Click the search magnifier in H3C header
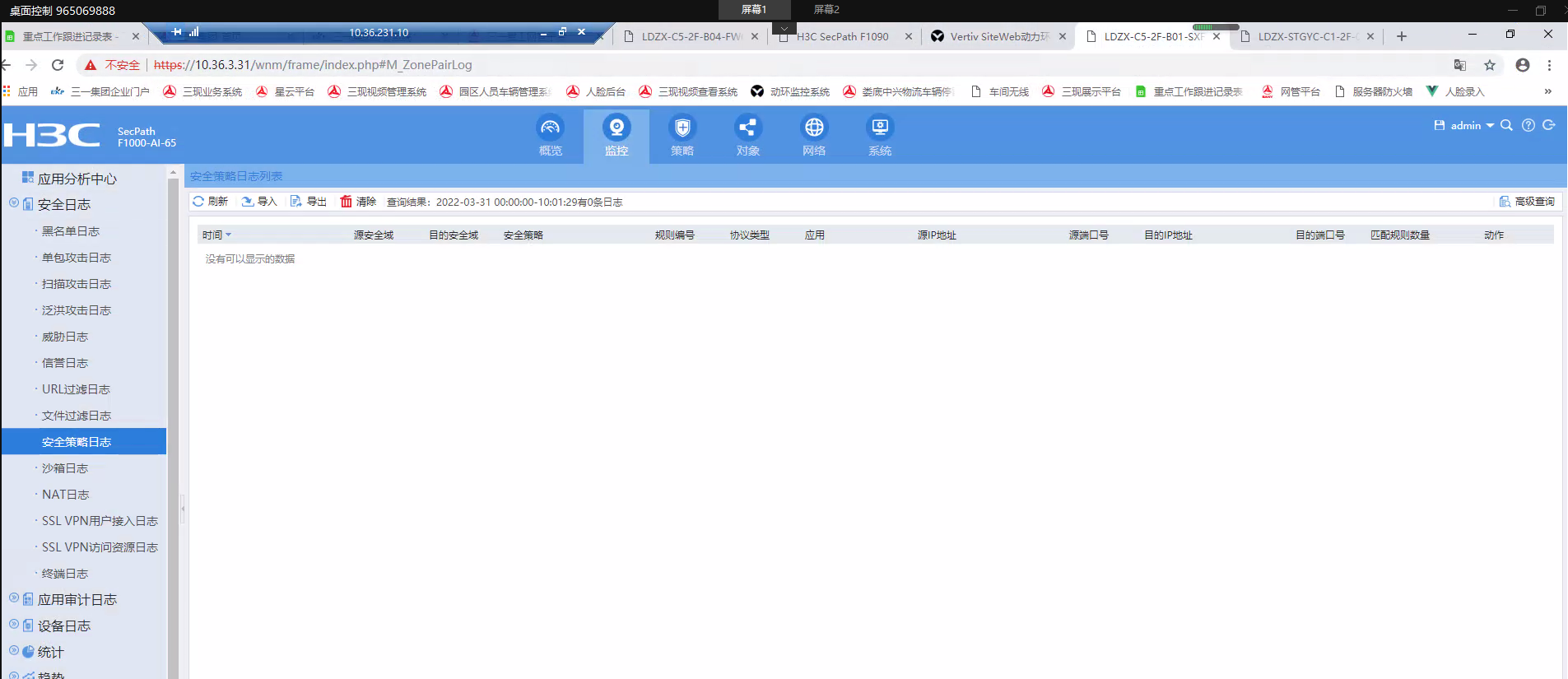The width and height of the screenshot is (1568, 679). tap(1507, 125)
